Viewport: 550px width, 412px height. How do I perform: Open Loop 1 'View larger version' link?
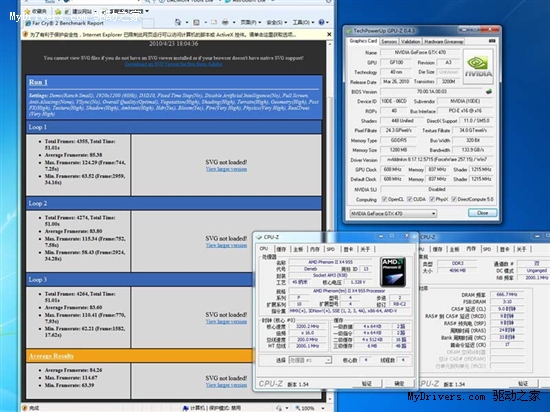pos(226,169)
